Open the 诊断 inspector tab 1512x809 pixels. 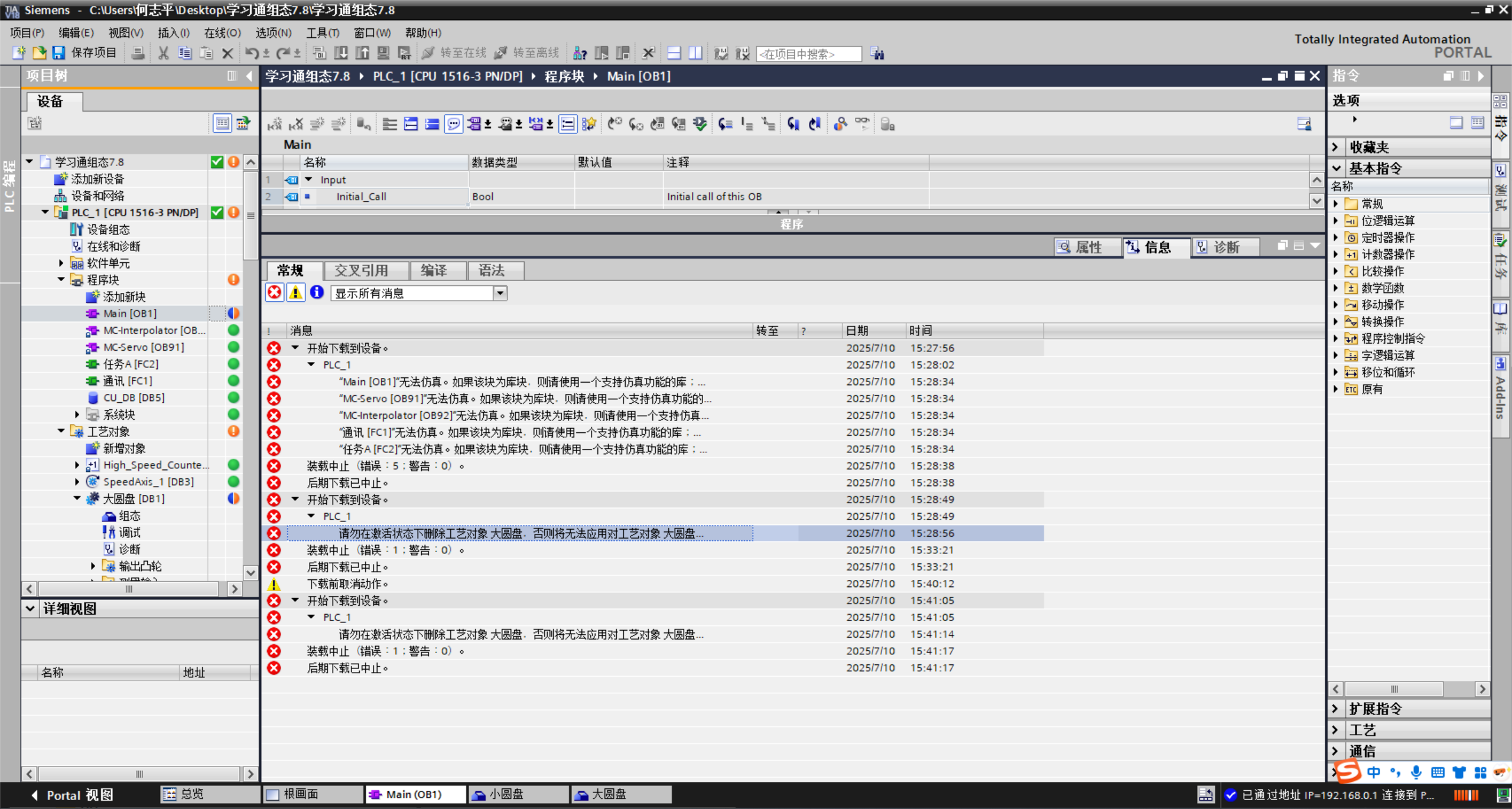pyautogui.click(x=1225, y=247)
